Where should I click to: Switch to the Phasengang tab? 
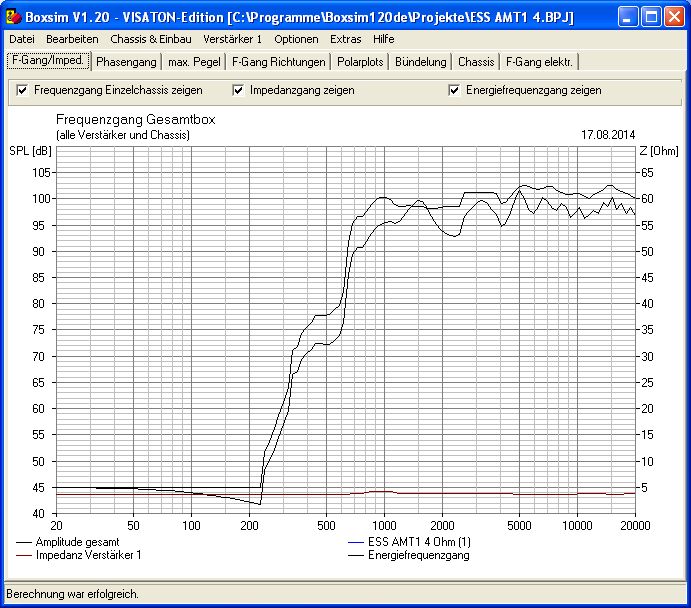pyautogui.click(x=126, y=62)
